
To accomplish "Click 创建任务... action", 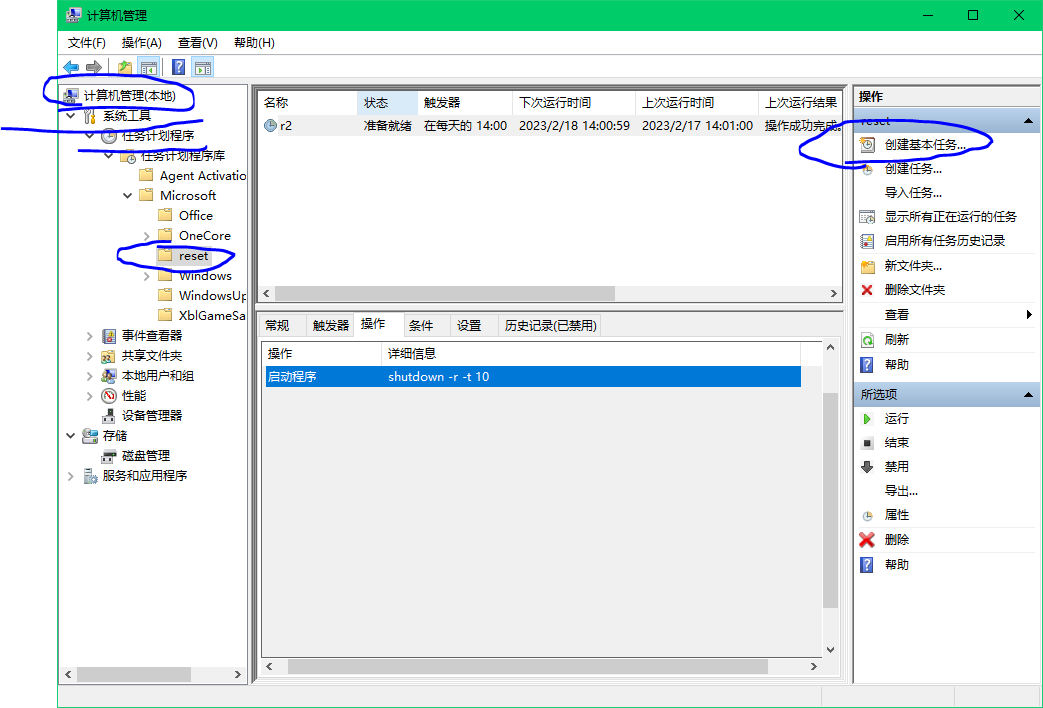I will (x=913, y=169).
